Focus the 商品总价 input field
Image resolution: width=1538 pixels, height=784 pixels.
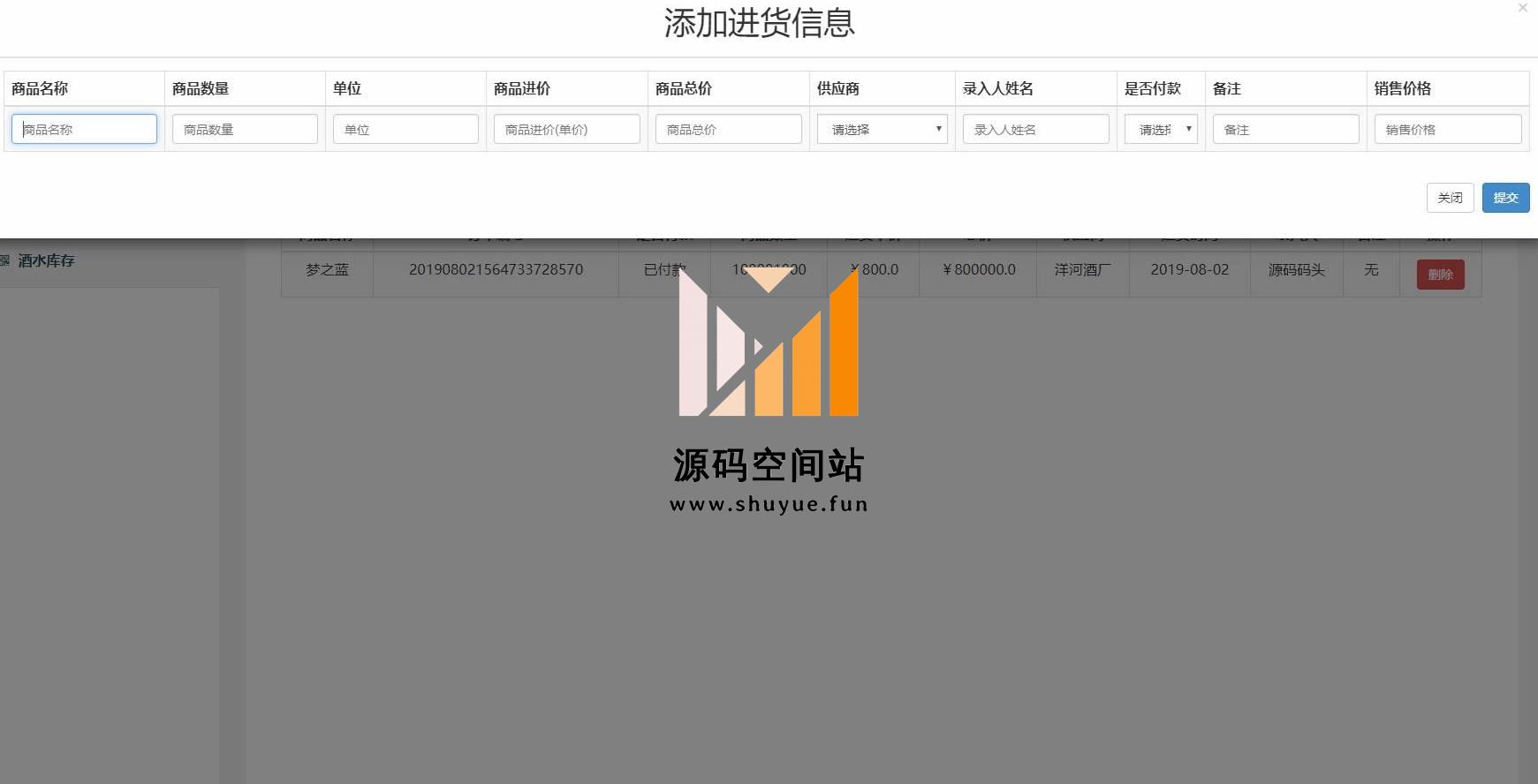coord(728,129)
